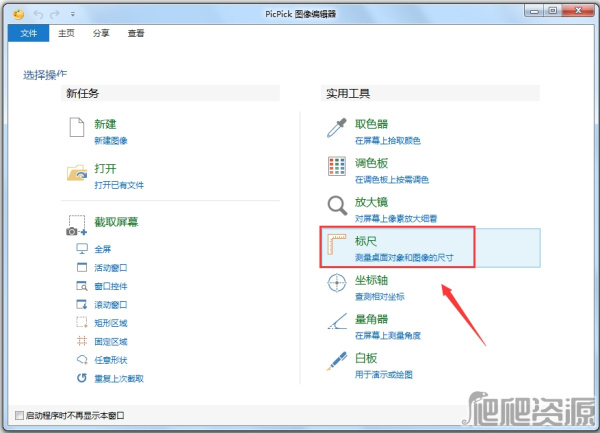This screenshot has width=600, height=433.
Task: Click 在屏幕上测量角度 description text
Action: click(388, 336)
